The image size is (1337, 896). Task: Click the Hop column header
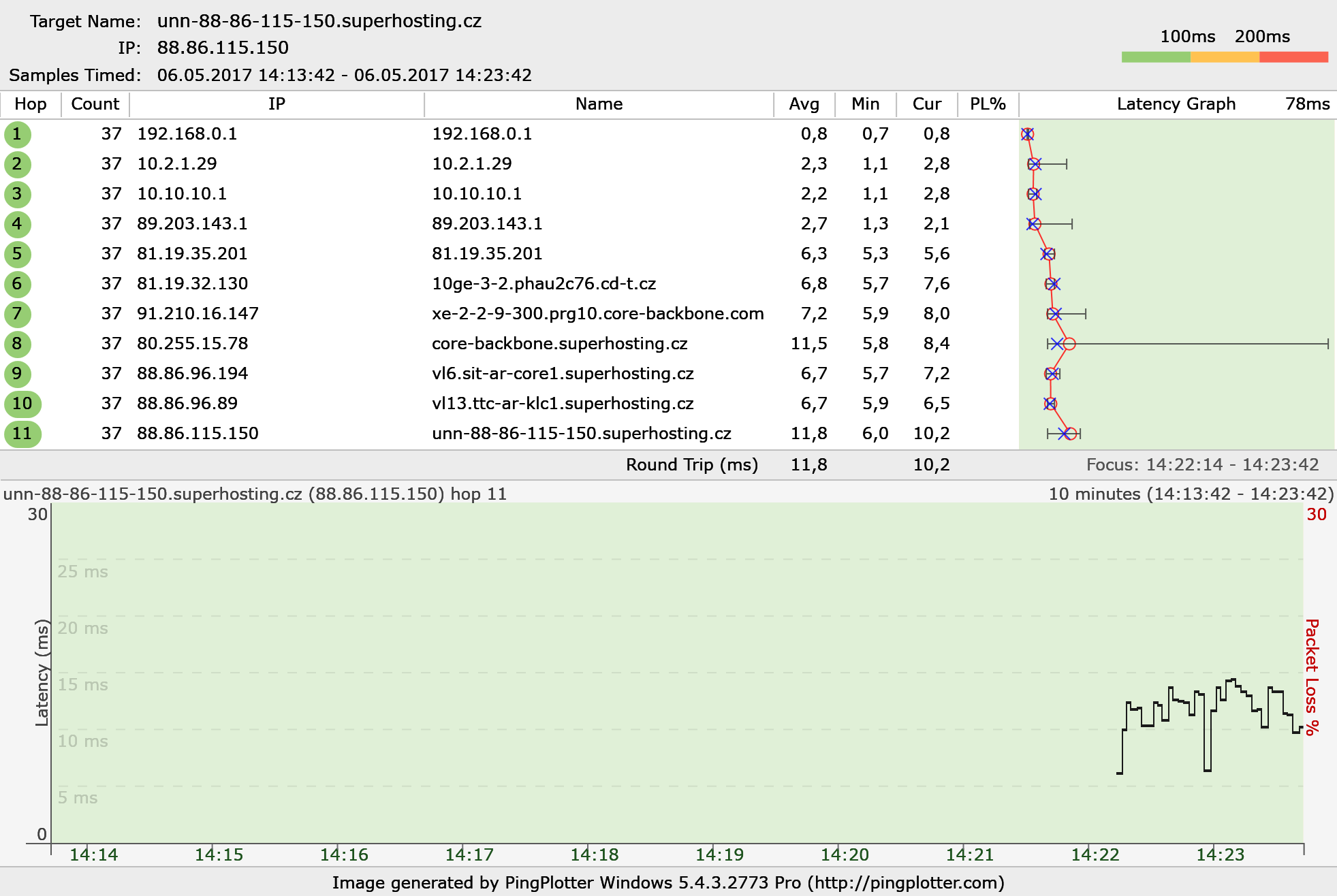[31, 104]
